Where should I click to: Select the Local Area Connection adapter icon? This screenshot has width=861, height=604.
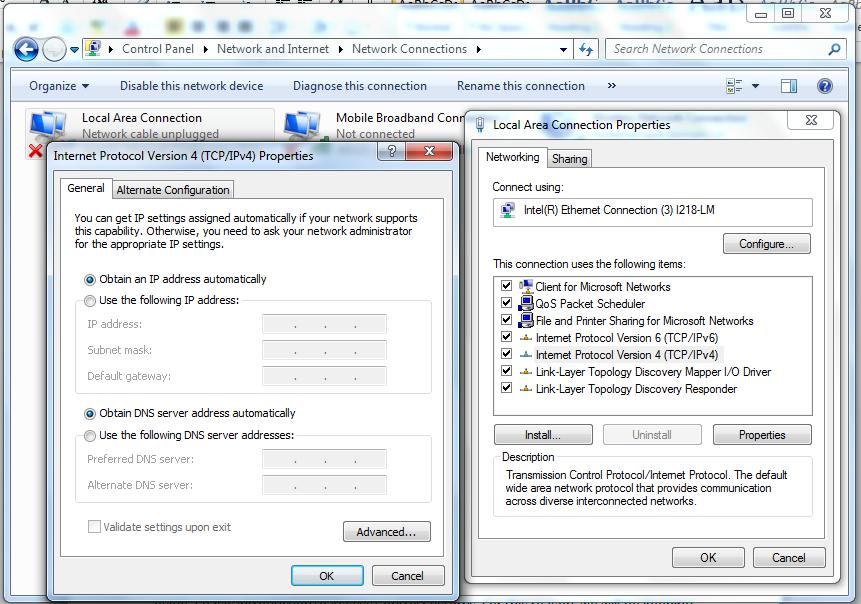coord(48,125)
